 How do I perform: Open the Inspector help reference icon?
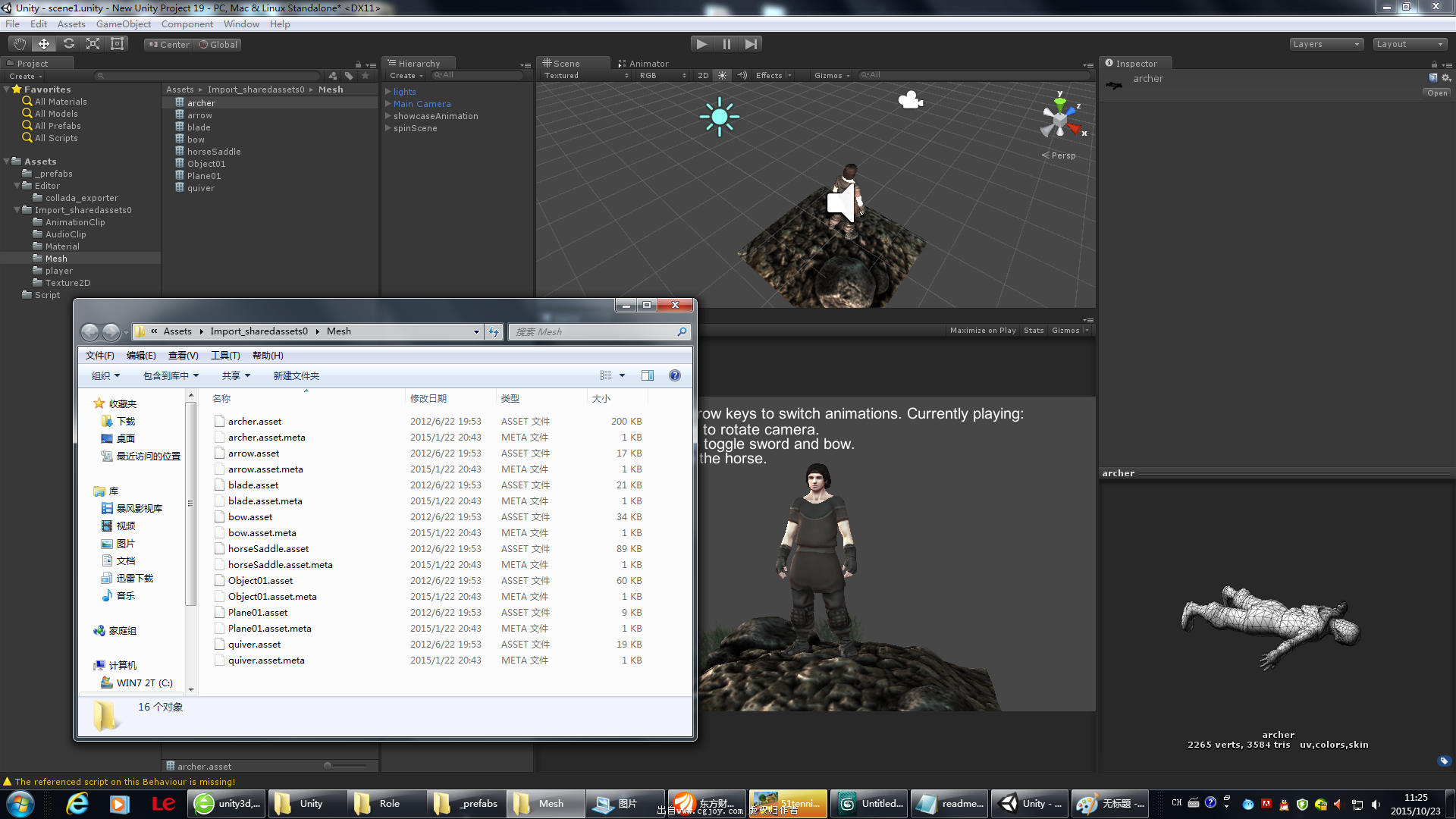[x=1432, y=78]
